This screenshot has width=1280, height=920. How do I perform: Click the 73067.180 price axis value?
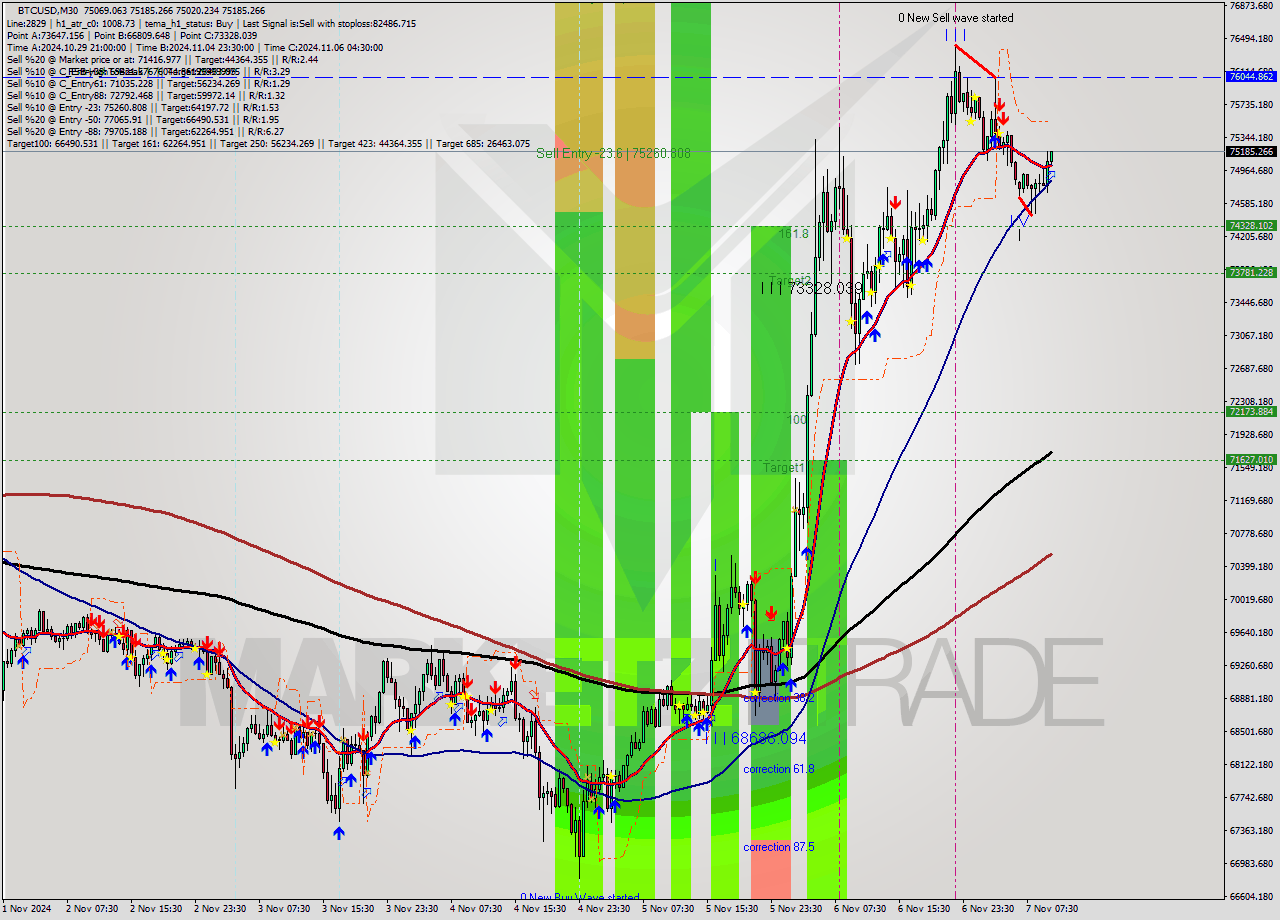[x=1251, y=336]
